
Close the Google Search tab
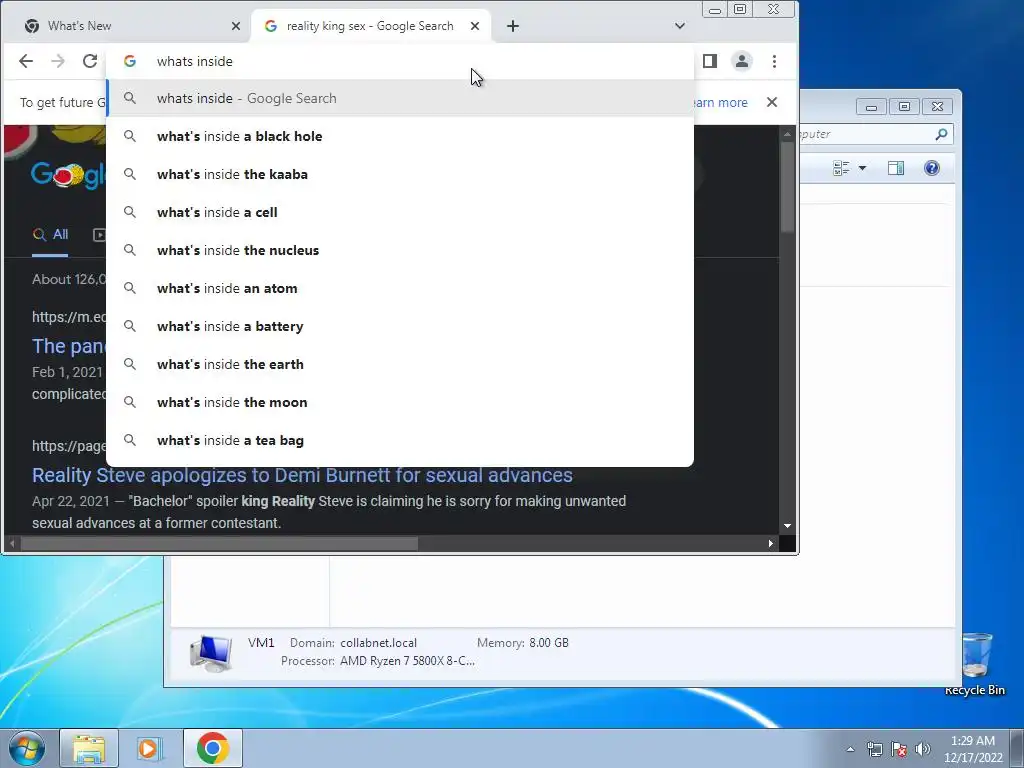[x=475, y=26]
